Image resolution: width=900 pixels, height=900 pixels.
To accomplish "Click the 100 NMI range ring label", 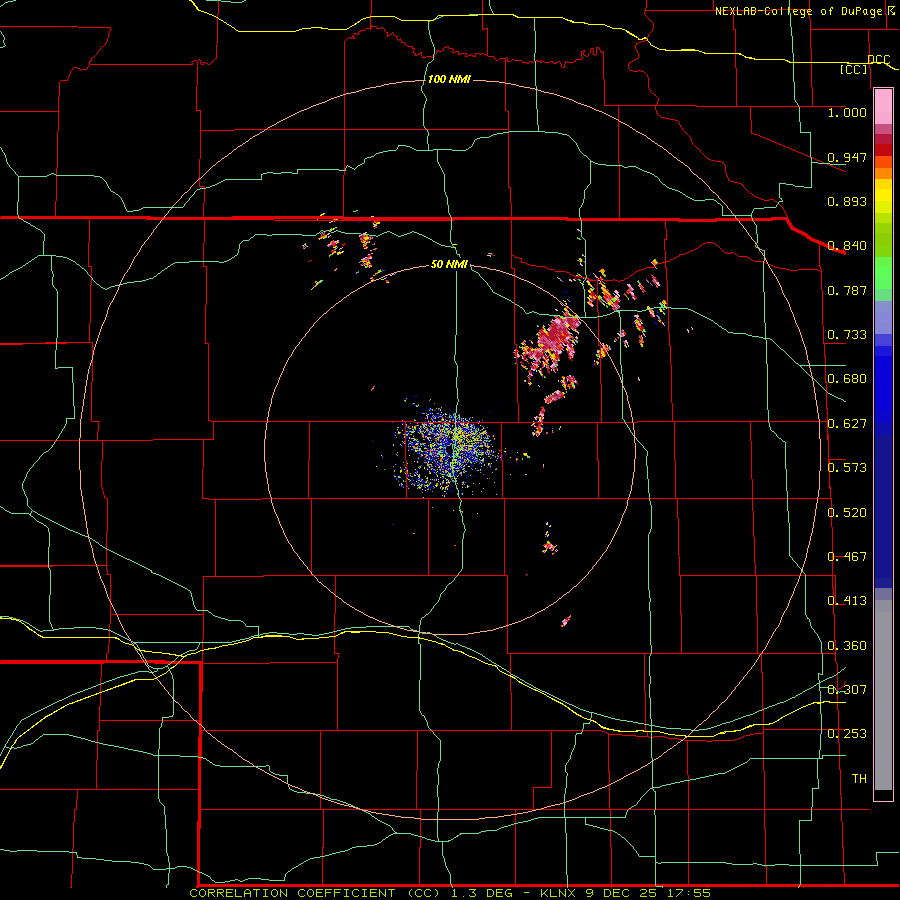I will (449, 79).
